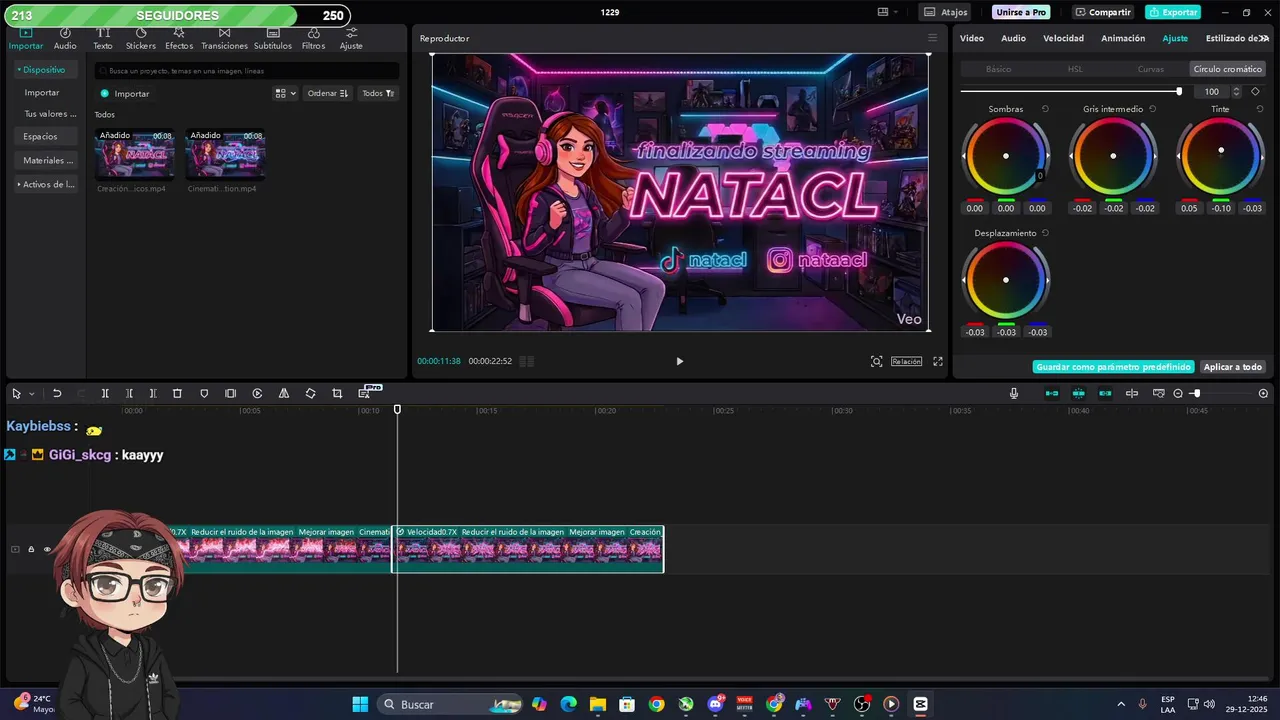Open the Transiciones panel

tap(224, 39)
